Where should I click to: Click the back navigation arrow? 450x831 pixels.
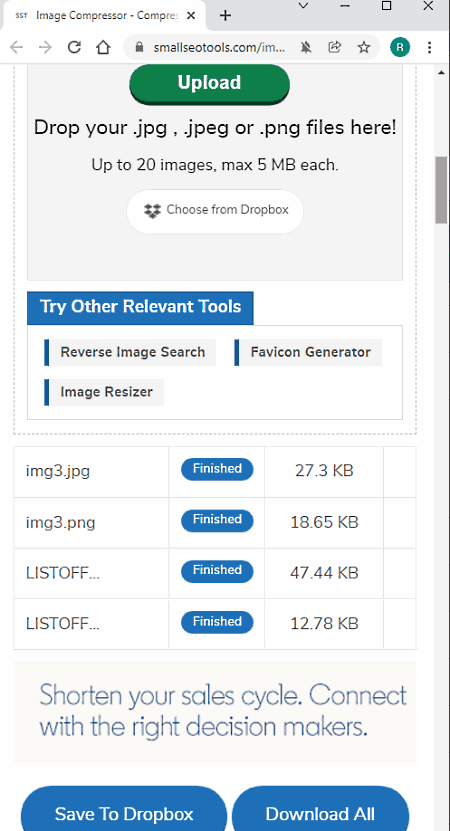[16, 47]
